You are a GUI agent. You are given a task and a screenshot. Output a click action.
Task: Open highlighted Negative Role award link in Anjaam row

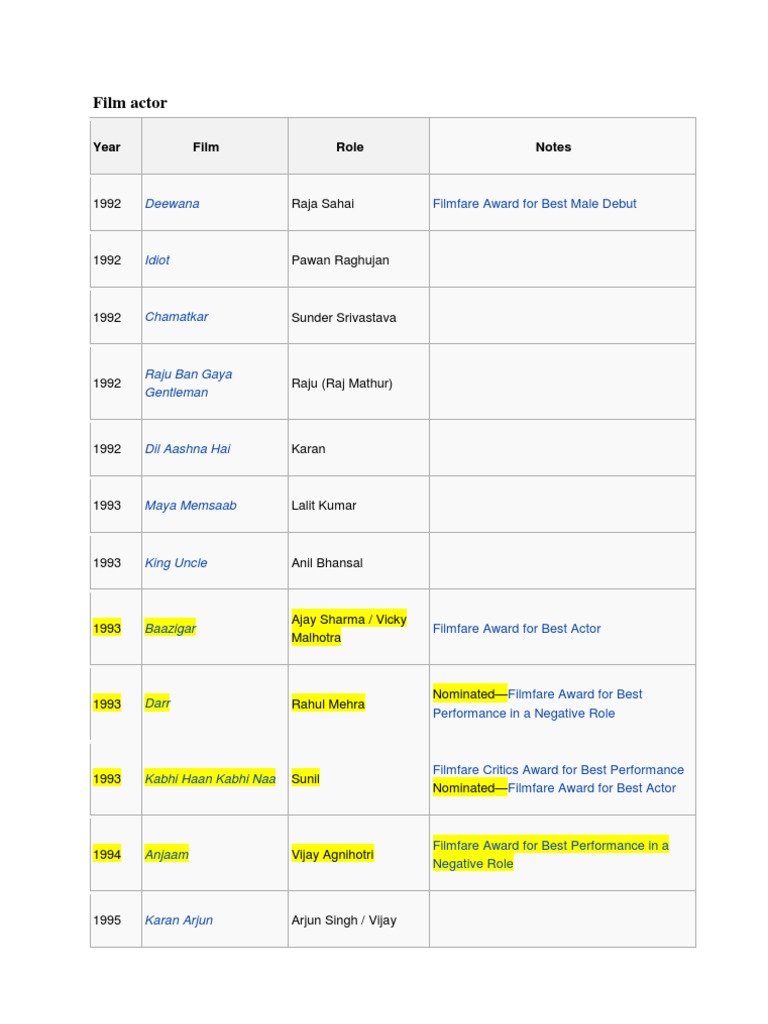(x=551, y=854)
